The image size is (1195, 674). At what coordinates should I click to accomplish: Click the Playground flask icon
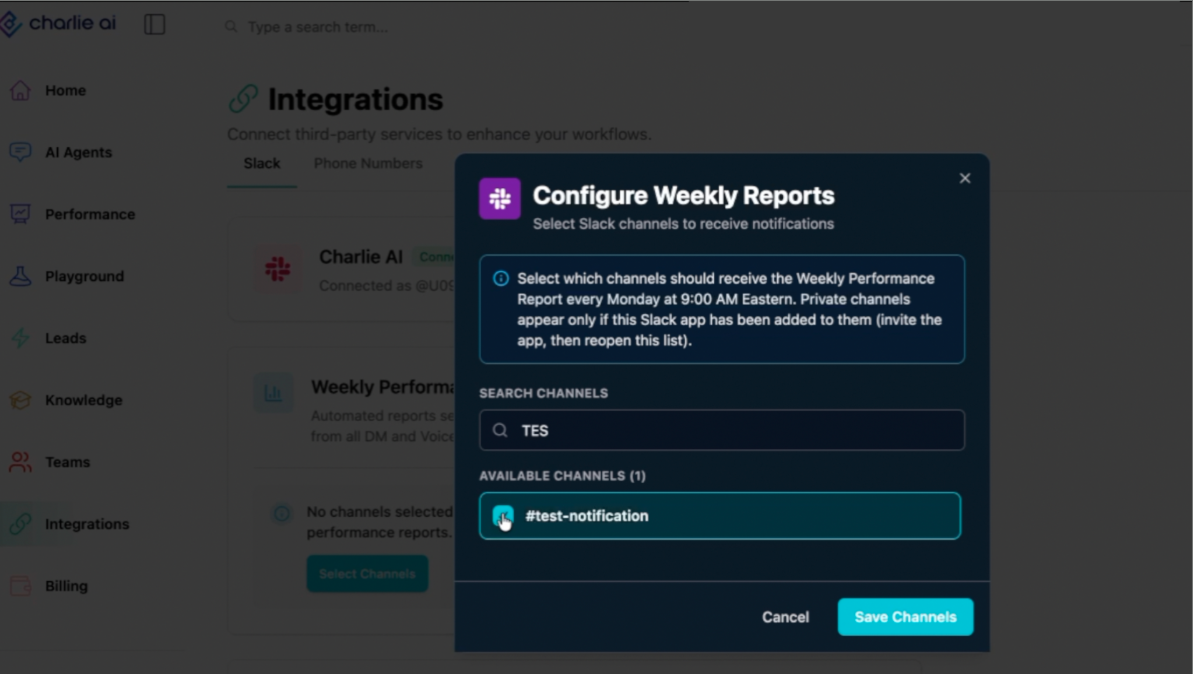point(21,276)
